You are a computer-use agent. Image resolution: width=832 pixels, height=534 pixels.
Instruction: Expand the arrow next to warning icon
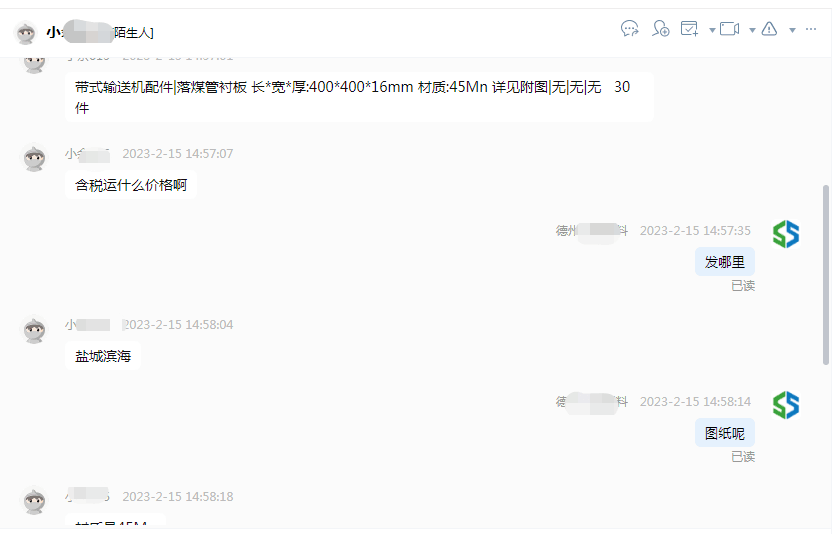pos(792,30)
